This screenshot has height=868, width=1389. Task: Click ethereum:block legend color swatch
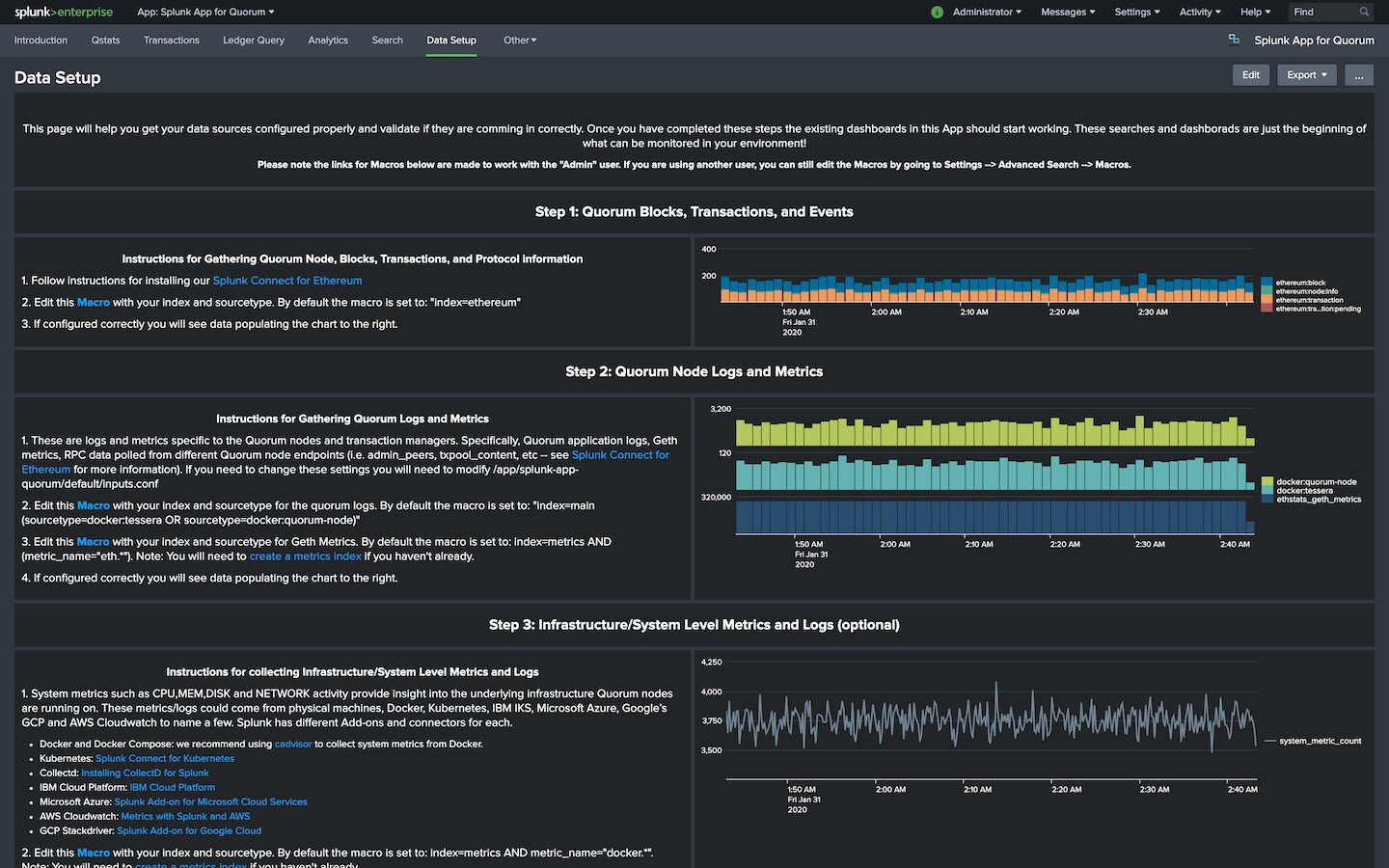pyautogui.click(x=1267, y=283)
